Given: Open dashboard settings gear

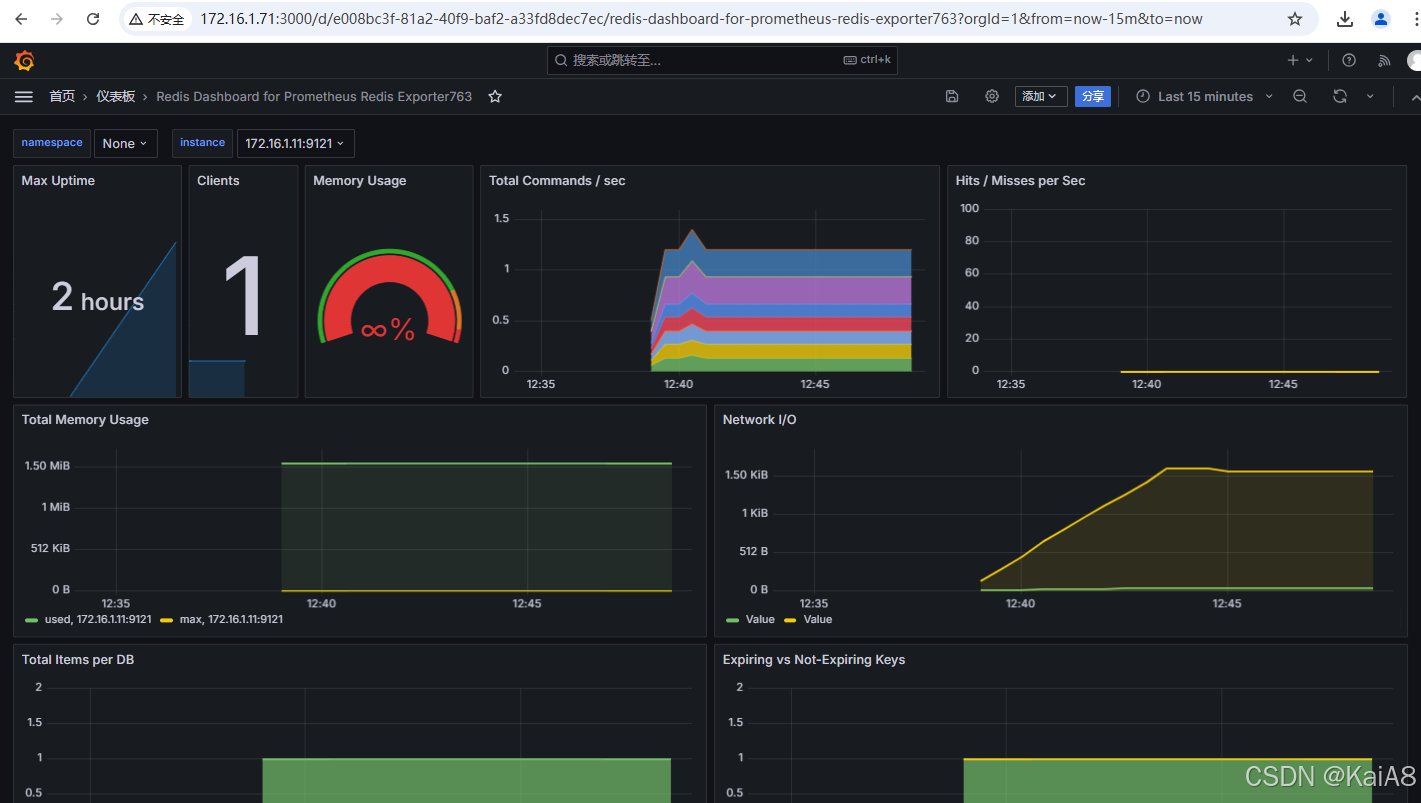Looking at the screenshot, I should pos(992,97).
